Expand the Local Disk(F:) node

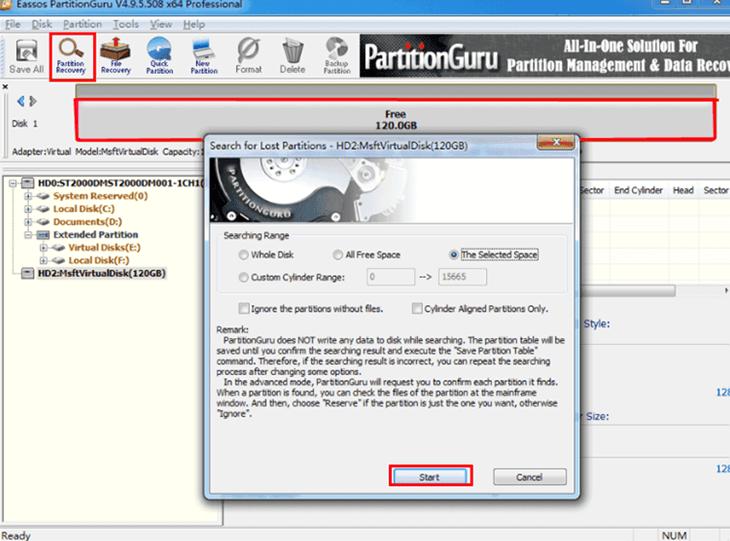[x=43, y=261]
